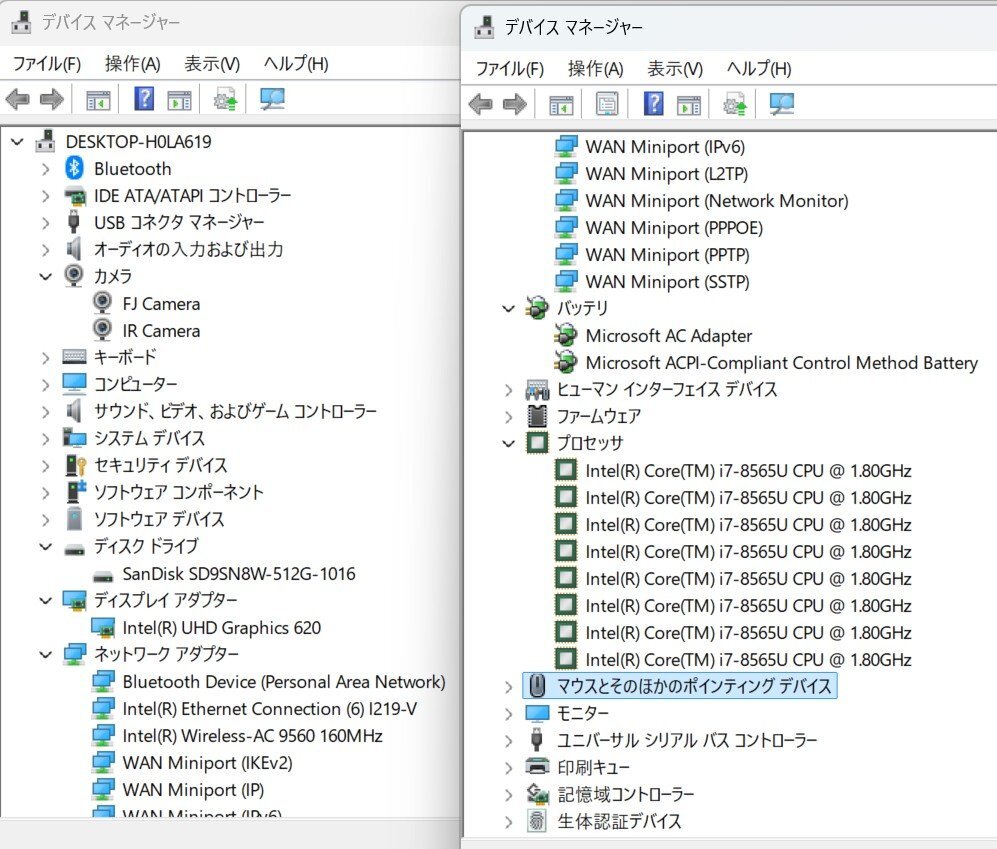Image resolution: width=997 pixels, height=849 pixels.
Task: Click the Update driver icon in the toolbar
Action: (x=733, y=103)
